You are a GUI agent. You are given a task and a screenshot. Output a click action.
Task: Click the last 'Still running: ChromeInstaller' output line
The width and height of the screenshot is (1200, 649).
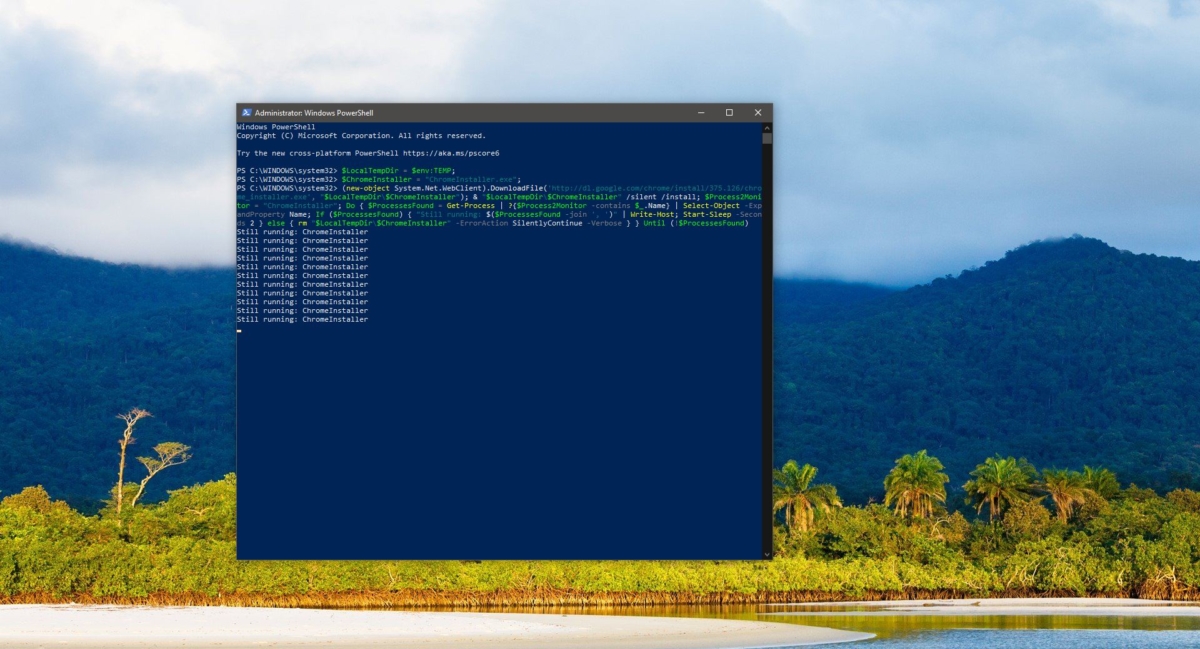(302, 320)
